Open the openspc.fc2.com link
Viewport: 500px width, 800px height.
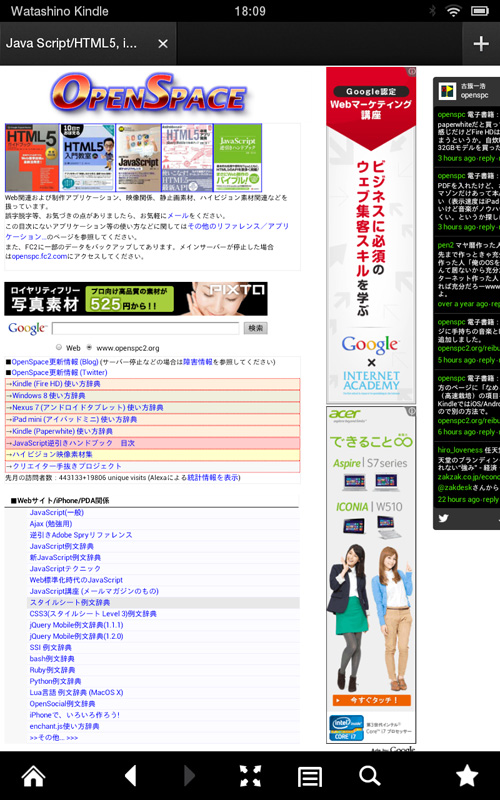[x=39, y=256]
